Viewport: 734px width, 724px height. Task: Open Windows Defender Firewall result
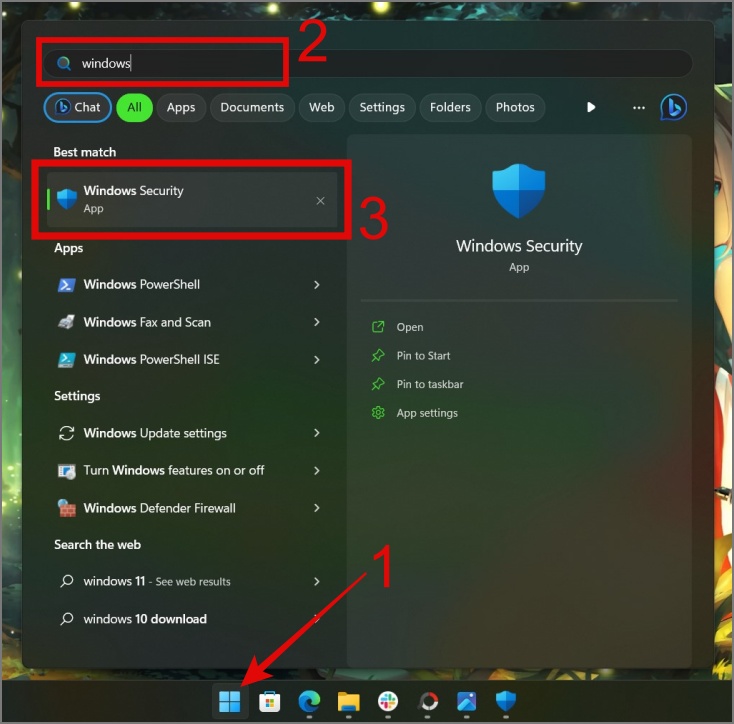point(192,508)
